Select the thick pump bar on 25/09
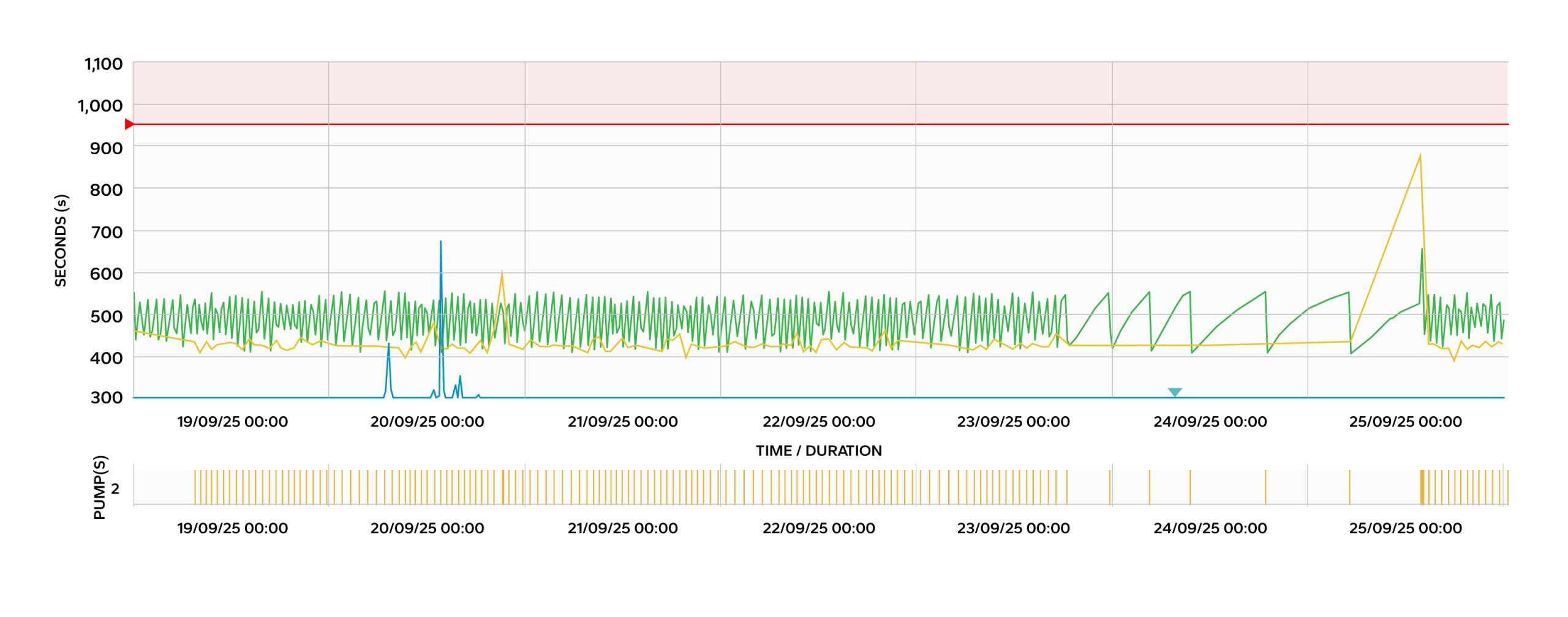Screen dimensions: 1568x617 coord(1422,487)
